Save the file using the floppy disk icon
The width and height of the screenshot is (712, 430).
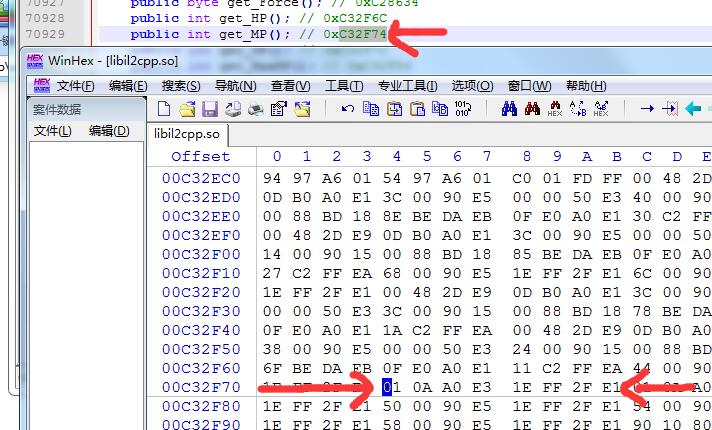[210, 109]
